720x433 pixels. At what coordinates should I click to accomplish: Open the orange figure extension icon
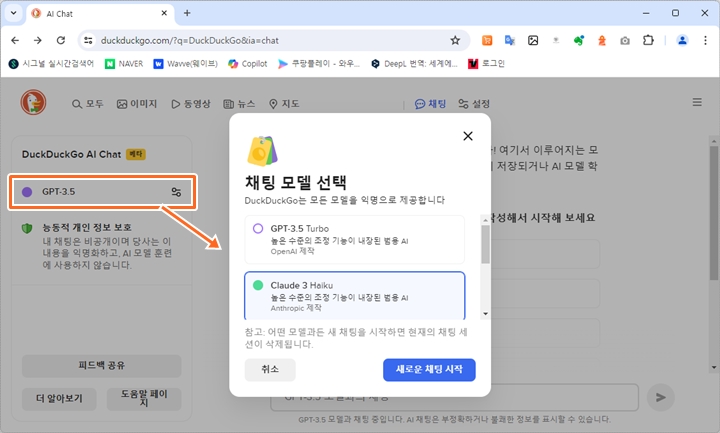click(602, 40)
